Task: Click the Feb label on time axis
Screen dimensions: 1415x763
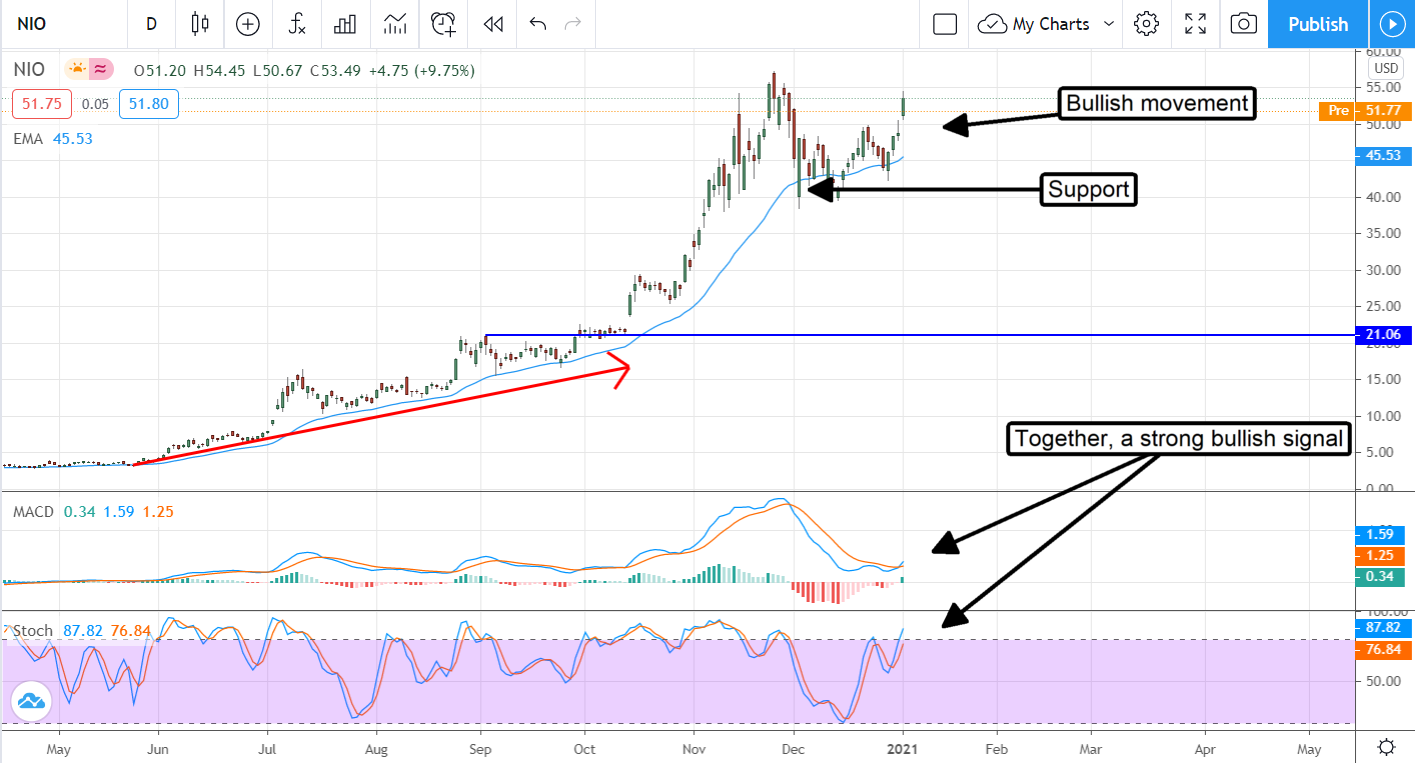Action: (995, 748)
